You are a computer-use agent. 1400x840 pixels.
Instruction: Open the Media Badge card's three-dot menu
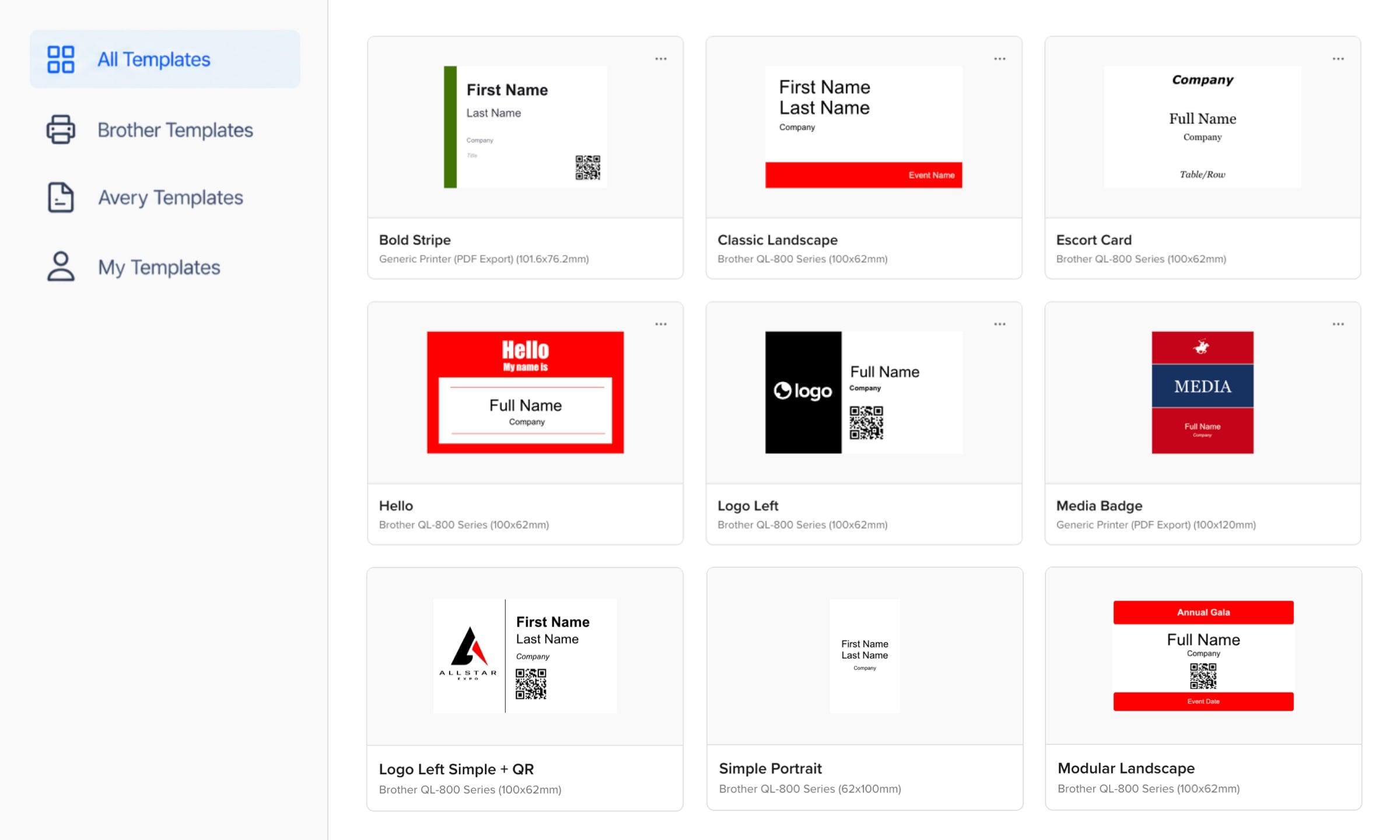pyautogui.click(x=1338, y=324)
